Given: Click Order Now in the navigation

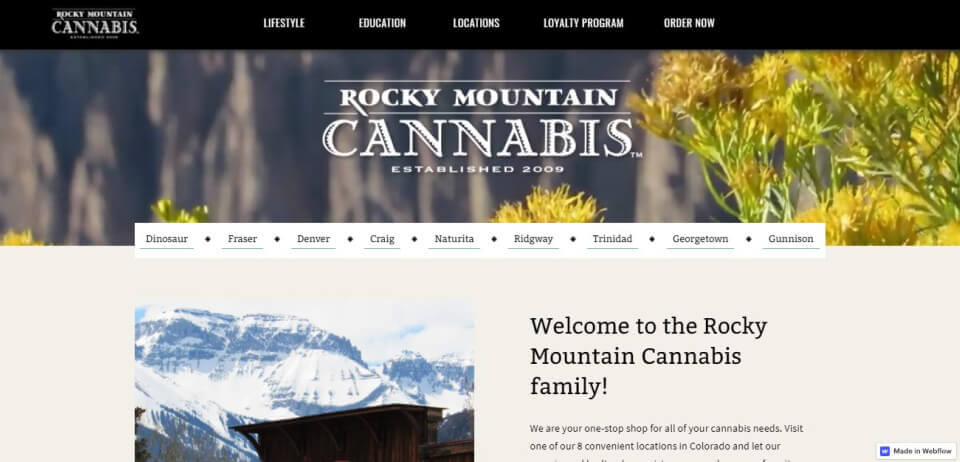Looking at the screenshot, I should coord(689,23).
